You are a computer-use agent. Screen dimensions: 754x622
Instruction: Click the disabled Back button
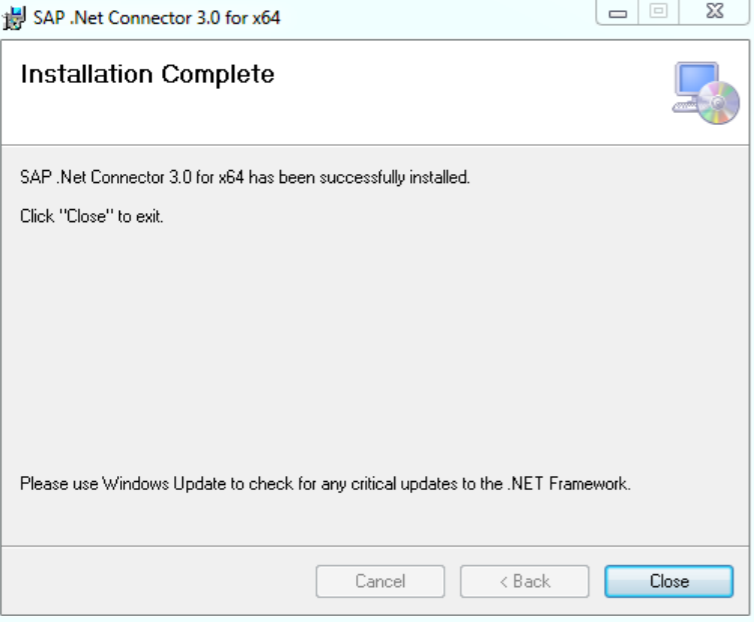(x=524, y=581)
